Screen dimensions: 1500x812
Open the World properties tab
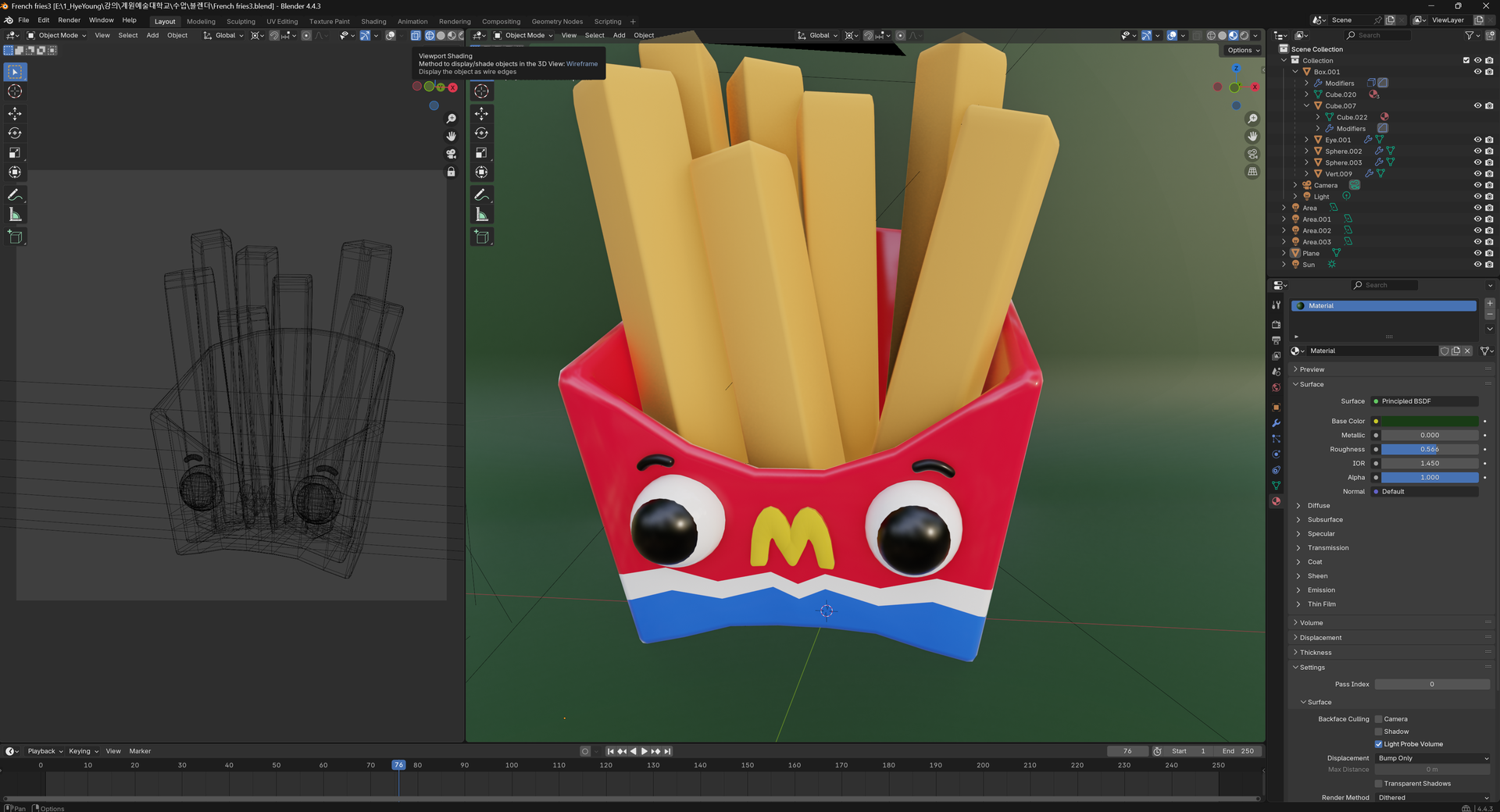(1277, 387)
